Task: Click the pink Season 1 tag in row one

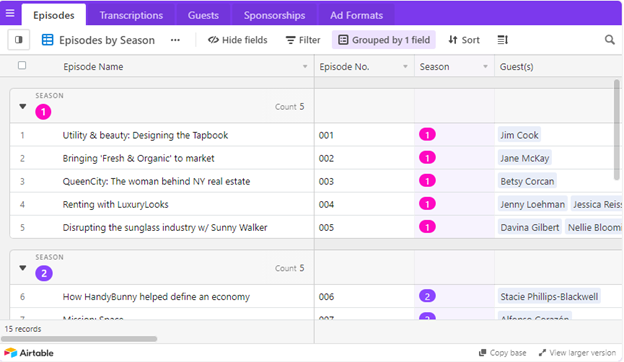Action: pyautogui.click(x=427, y=135)
